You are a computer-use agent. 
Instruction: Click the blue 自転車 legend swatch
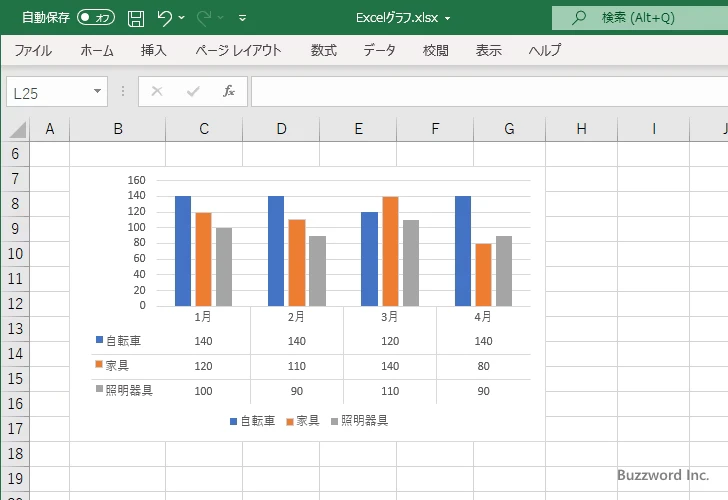(x=233, y=421)
